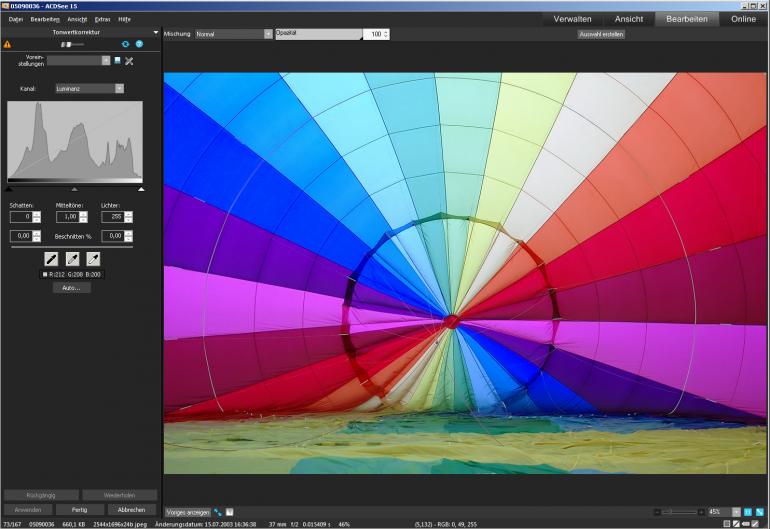Decrease Lichter value with down arrow

click(129, 220)
